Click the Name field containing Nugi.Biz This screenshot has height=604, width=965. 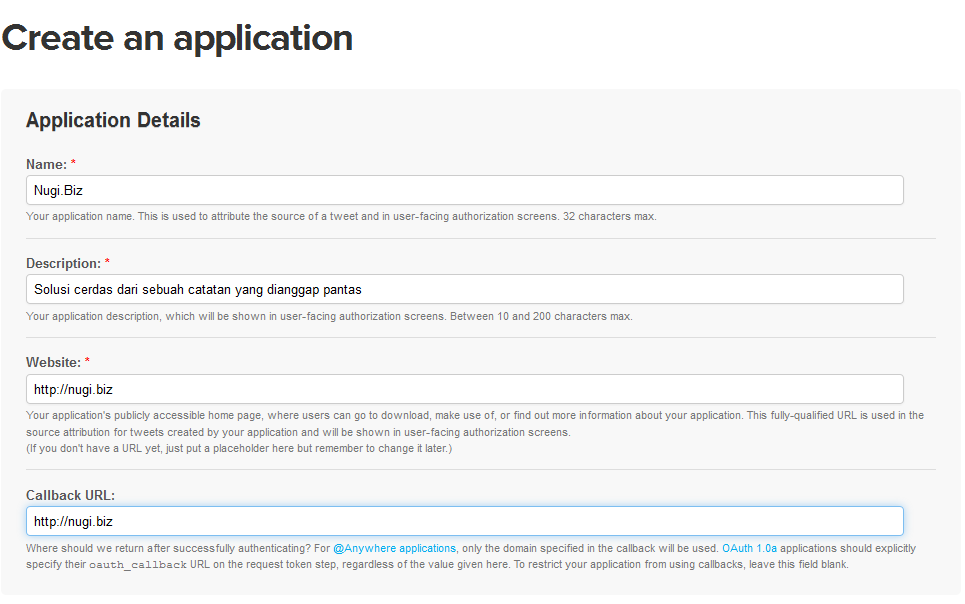pyautogui.click(x=465, y=190)
